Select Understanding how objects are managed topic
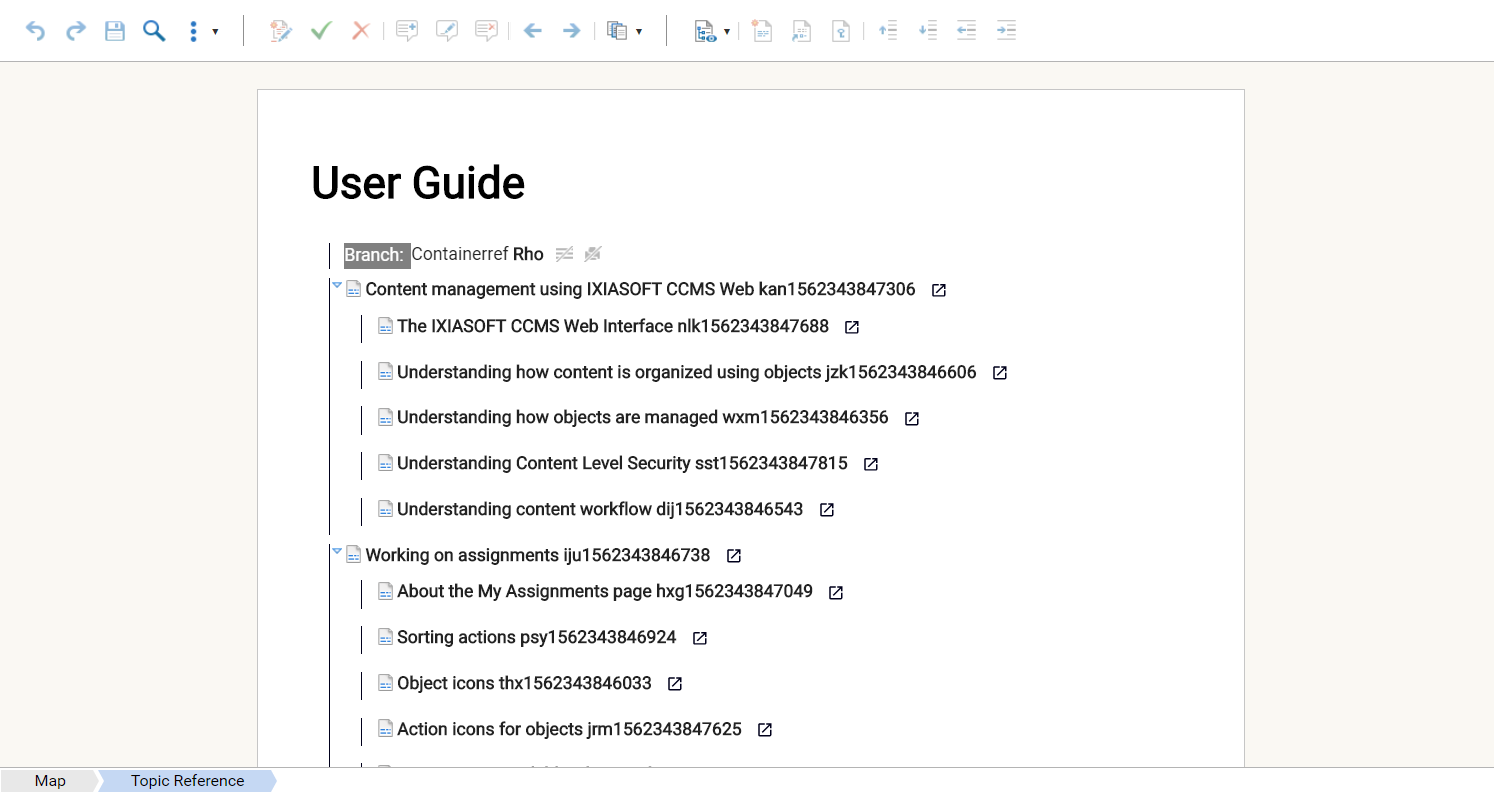The width and height of the screenshot is (1494, 793). [x=643, y=417]
